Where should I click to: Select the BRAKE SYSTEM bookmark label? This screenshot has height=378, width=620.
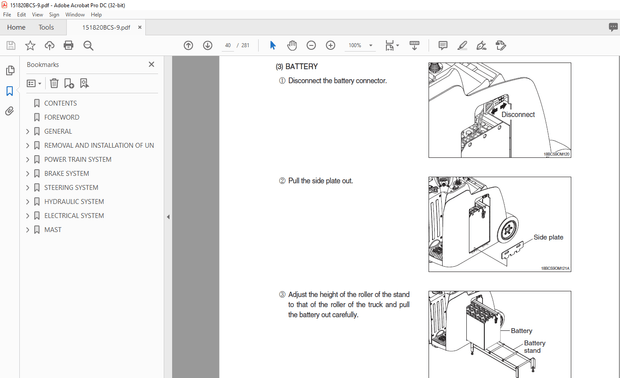pyautogui.click(x=66, y=174)
